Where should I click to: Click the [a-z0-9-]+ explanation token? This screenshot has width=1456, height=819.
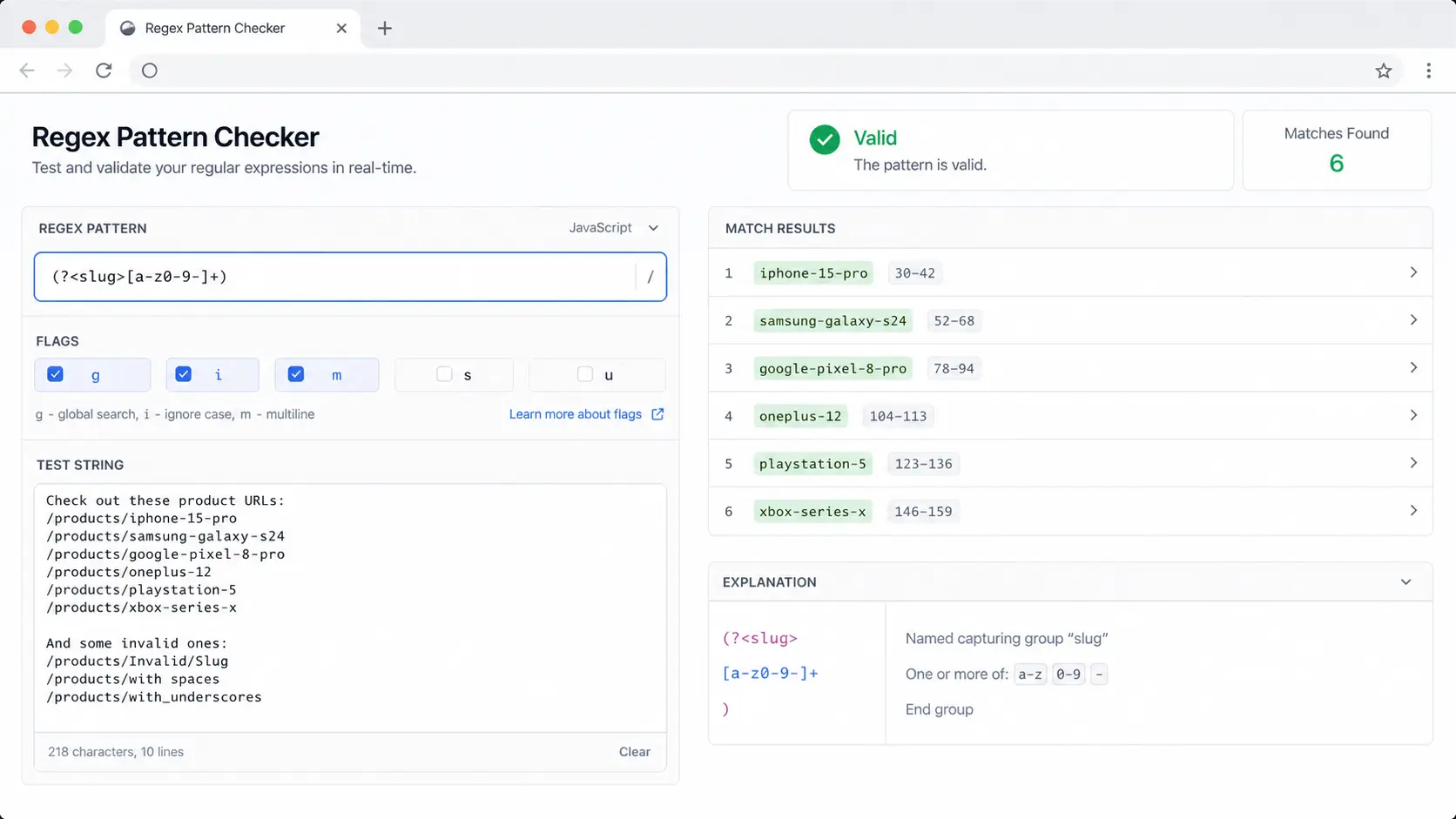point(770,673)
